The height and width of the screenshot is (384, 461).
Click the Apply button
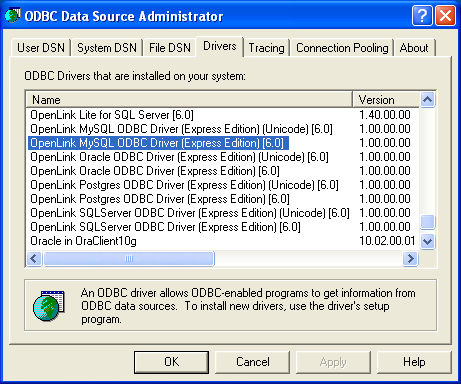pos(333,362)
